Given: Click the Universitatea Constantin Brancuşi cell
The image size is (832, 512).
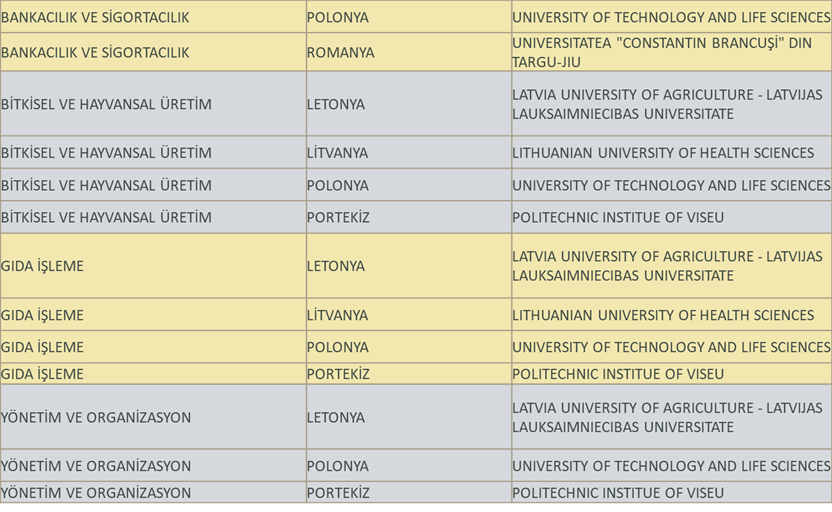Looking at the screenshot, I should tap(662, 52).
